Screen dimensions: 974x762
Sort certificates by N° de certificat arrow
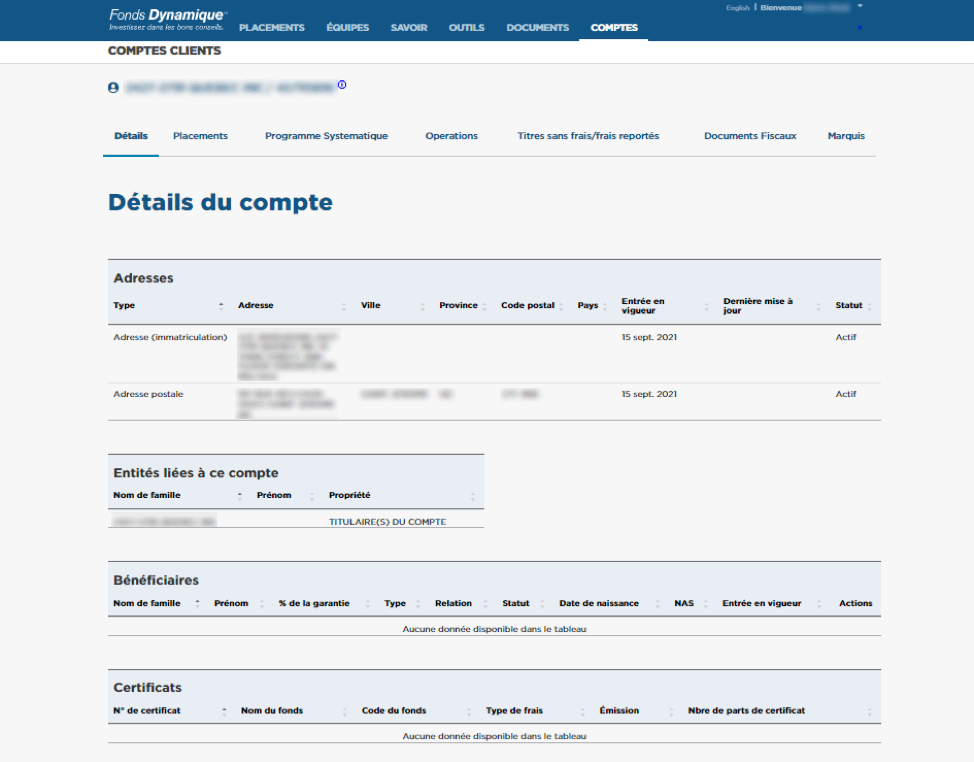[x=221, y=711]
